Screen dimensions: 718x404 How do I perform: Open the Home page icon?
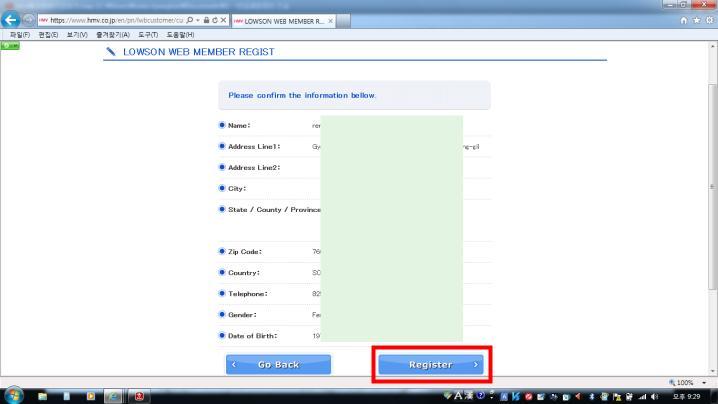(x=683, y=20)
